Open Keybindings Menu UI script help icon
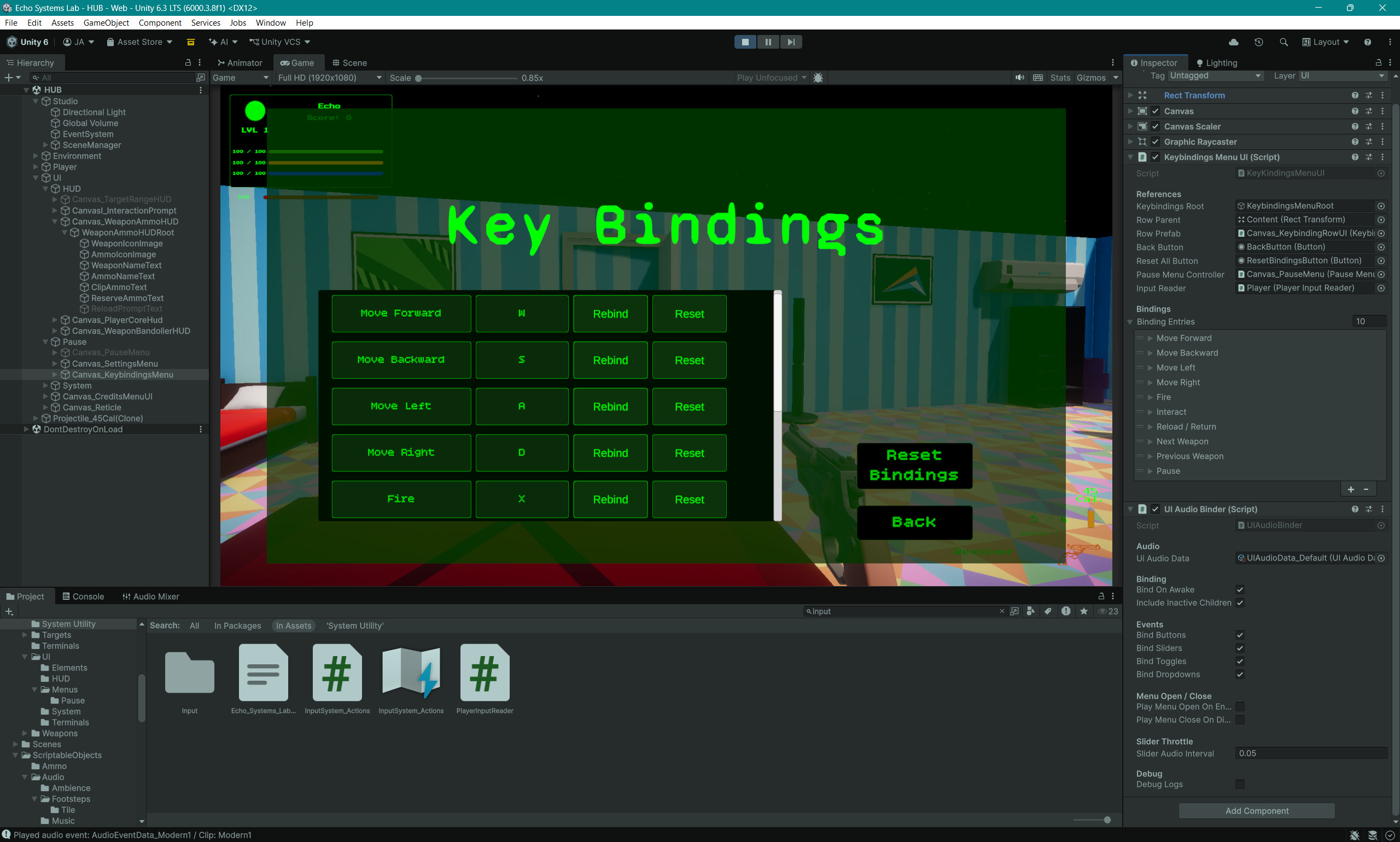This screenshot has width=1400, height=842. (1355, 157)
